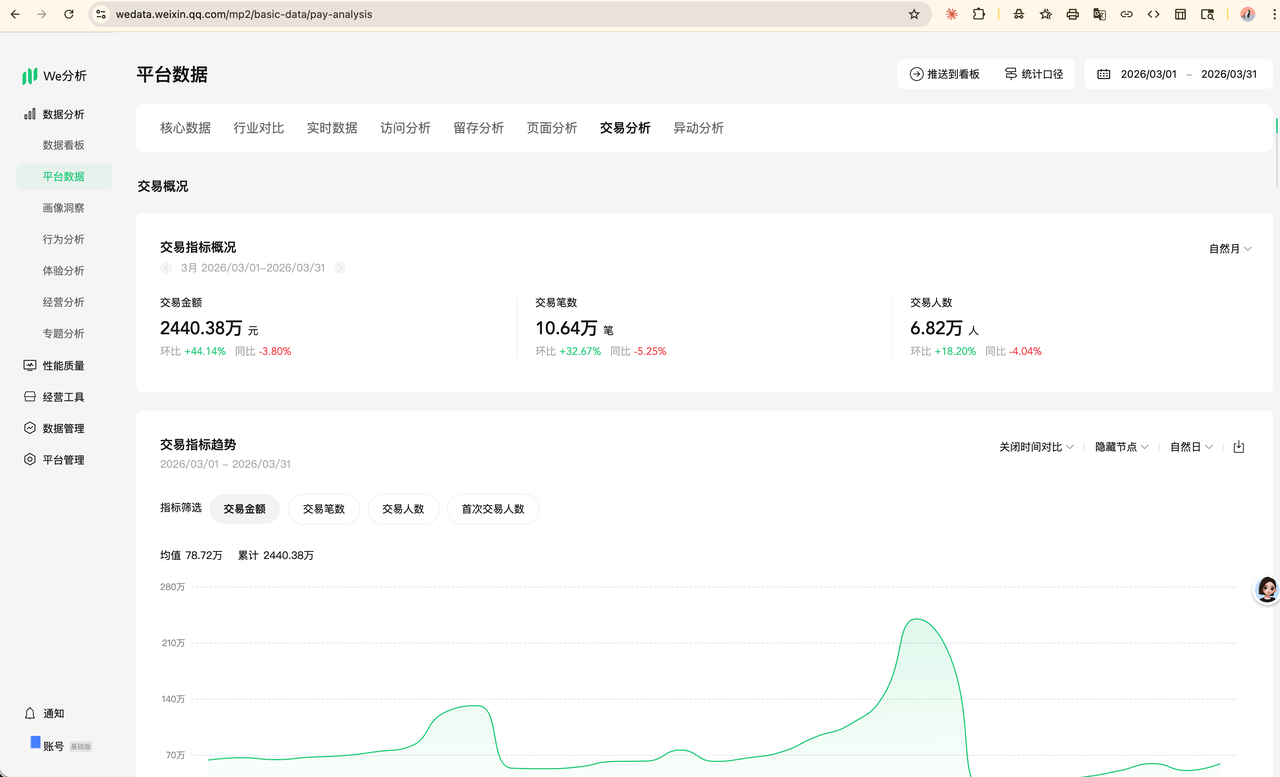The width and height of the screenshot is (1280, 777).
Task: Reload the page using browser refresh icon
Action: tap(68, 14)
